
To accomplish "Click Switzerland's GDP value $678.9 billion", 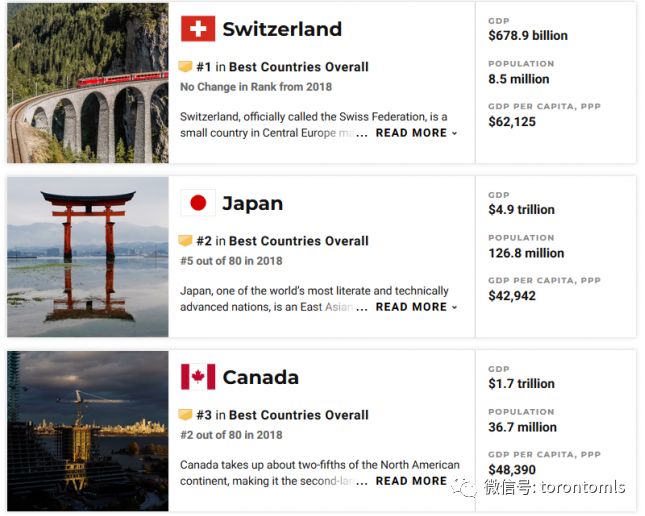I will pyautogui.click(x=528, y=35).
